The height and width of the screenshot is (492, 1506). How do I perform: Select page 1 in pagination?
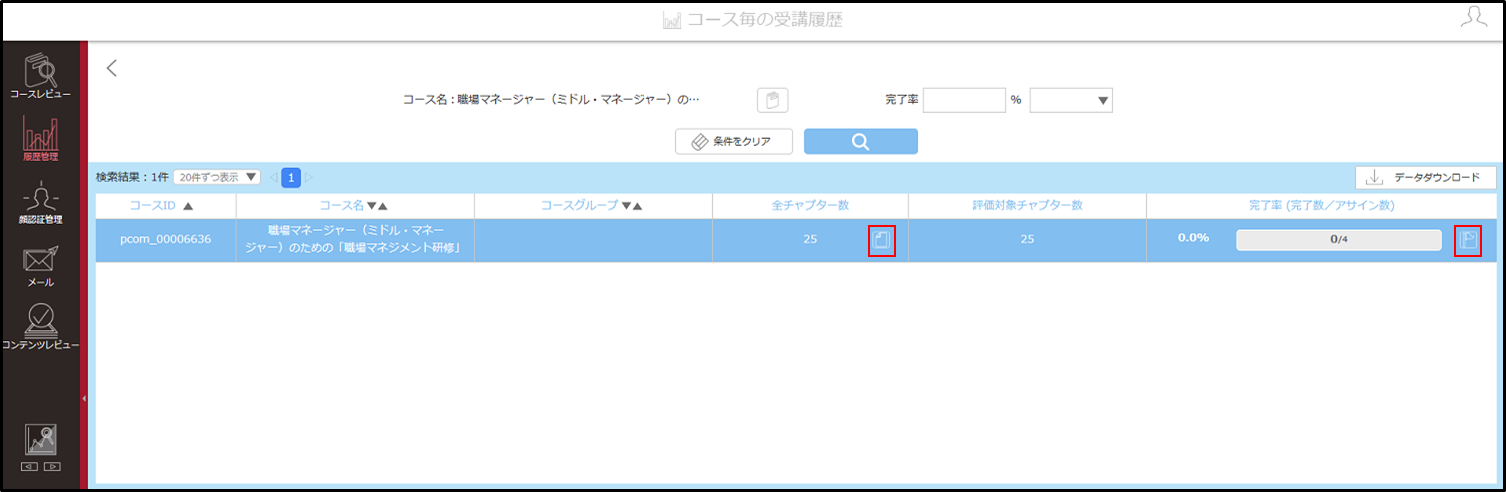[x=291, y=178]
